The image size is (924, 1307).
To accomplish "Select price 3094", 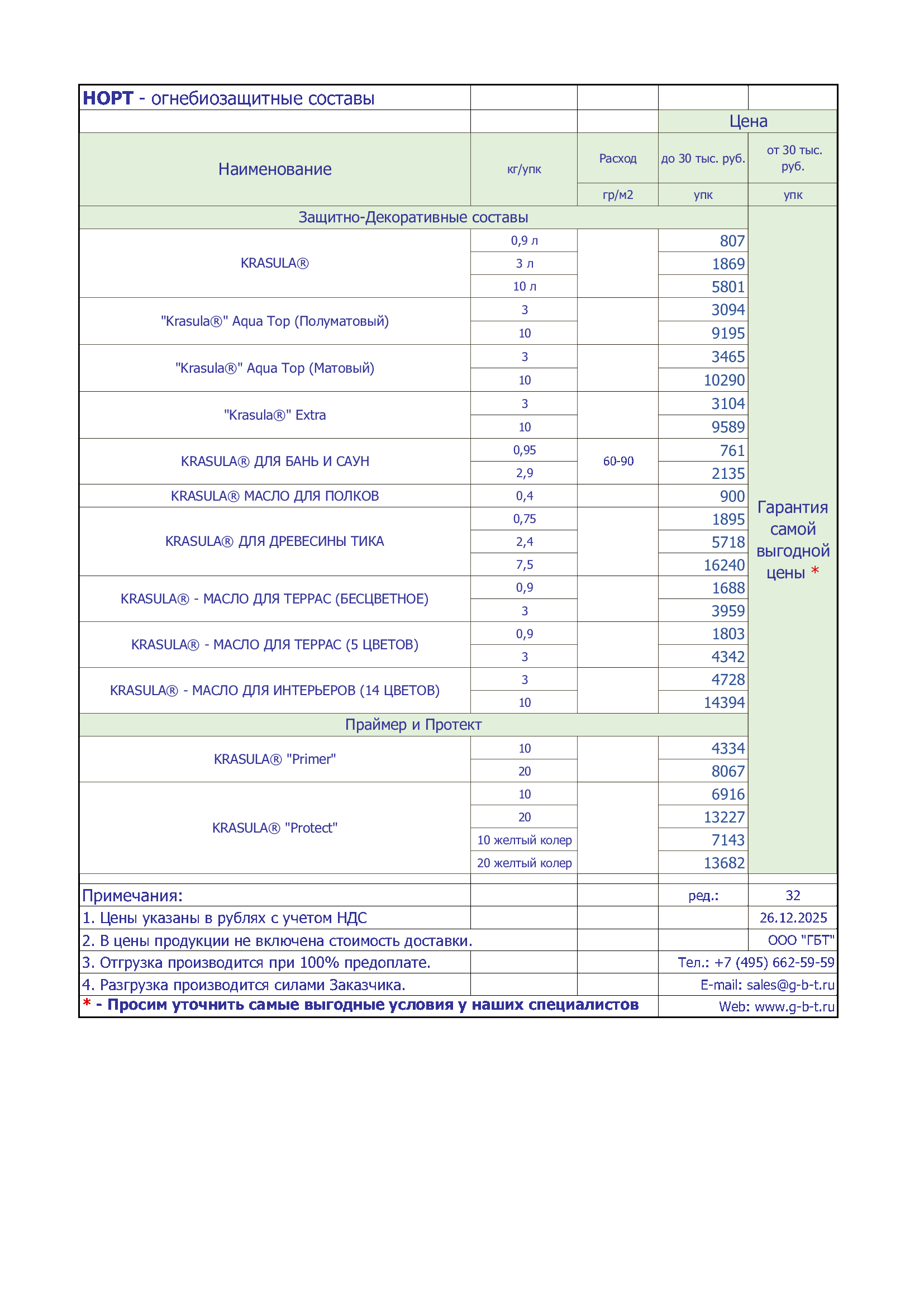I will pyautogui.click(x=728, y=310).
